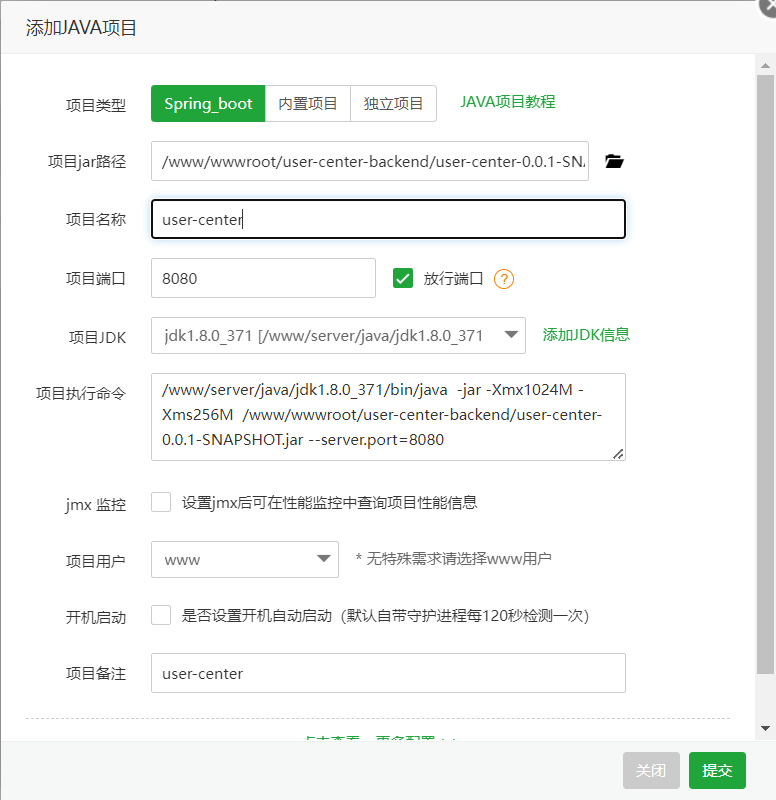Select the Spring_boot project type
Image resolution: width=776 pixels, height=800 pixels.
click(x=208, y=104)
